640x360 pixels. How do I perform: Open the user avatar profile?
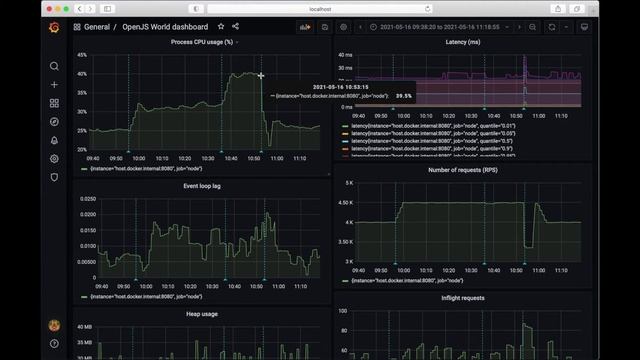[x=54, y=325]
